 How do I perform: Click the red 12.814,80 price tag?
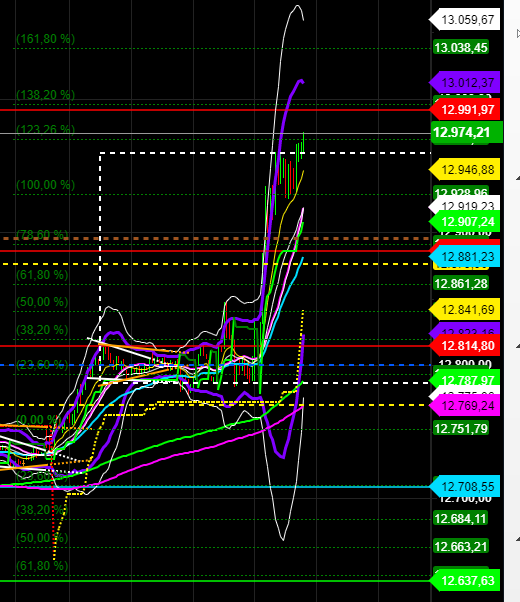click(464, 346)
